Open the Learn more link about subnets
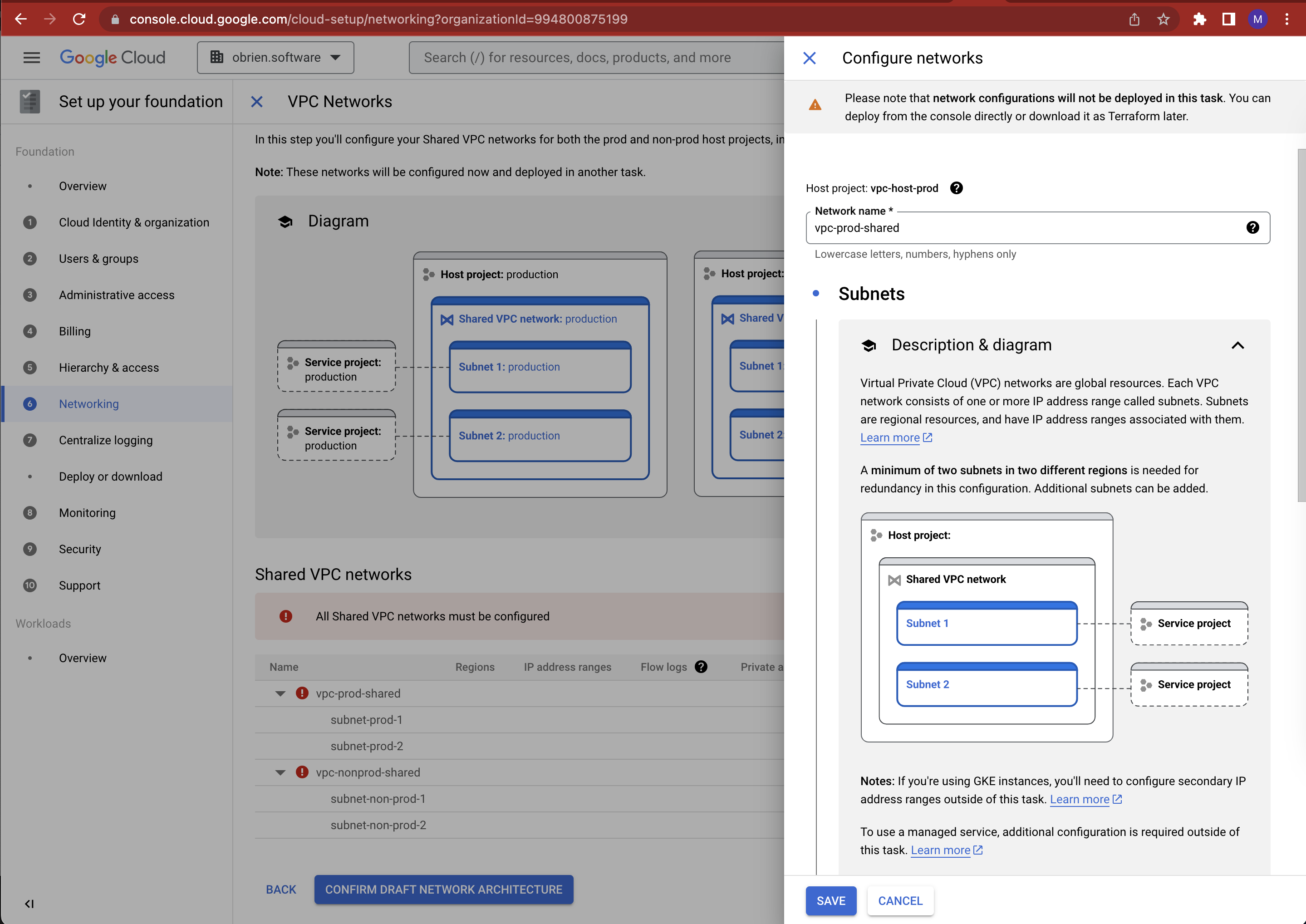 click(x=890, y=437)
